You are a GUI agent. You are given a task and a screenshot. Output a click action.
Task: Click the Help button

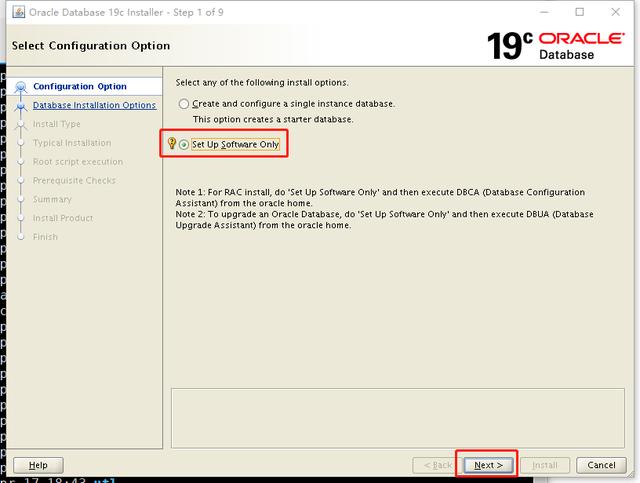[x=38, y=465]
